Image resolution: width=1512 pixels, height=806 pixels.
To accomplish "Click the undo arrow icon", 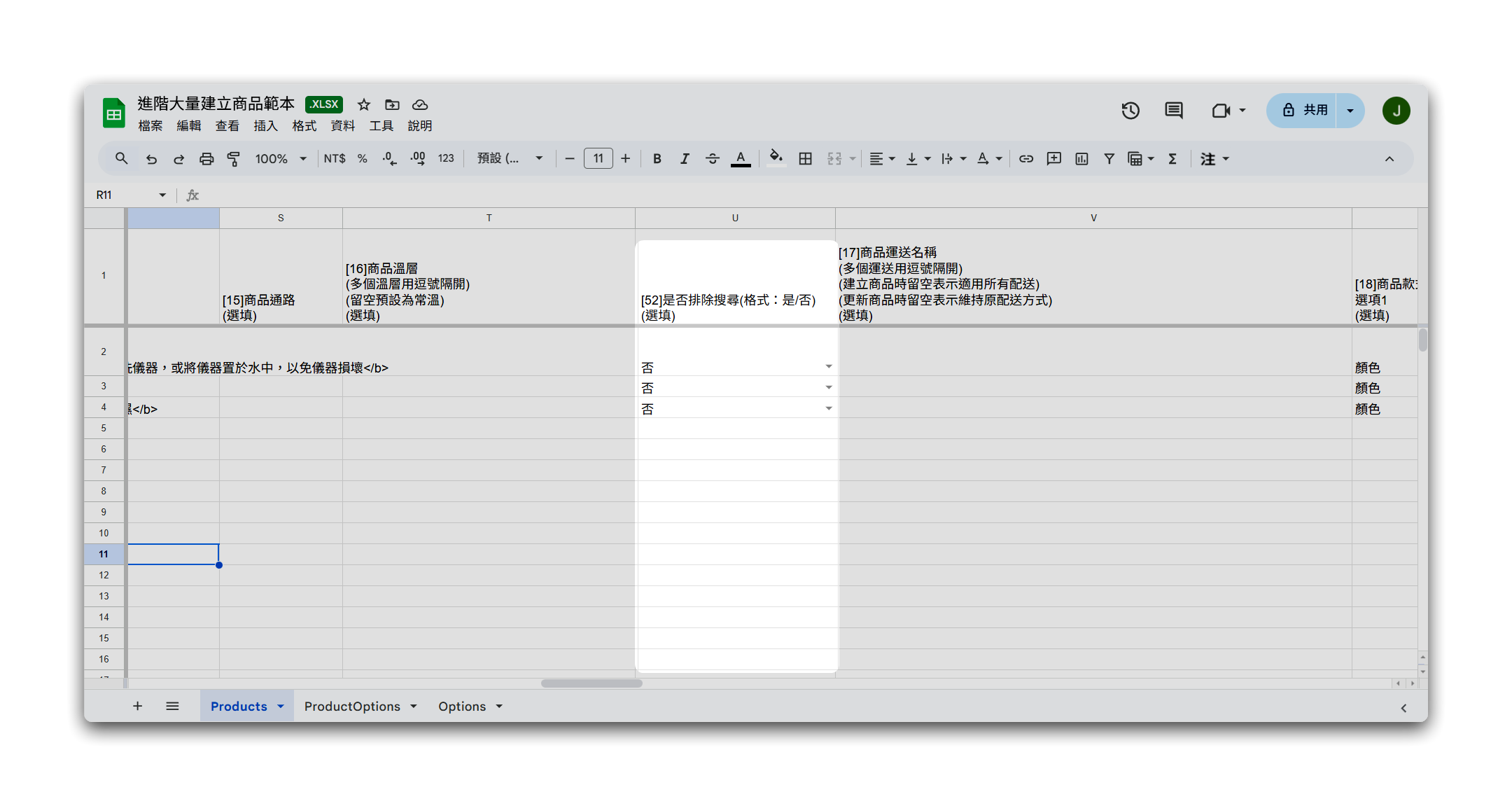I will 151,159.
